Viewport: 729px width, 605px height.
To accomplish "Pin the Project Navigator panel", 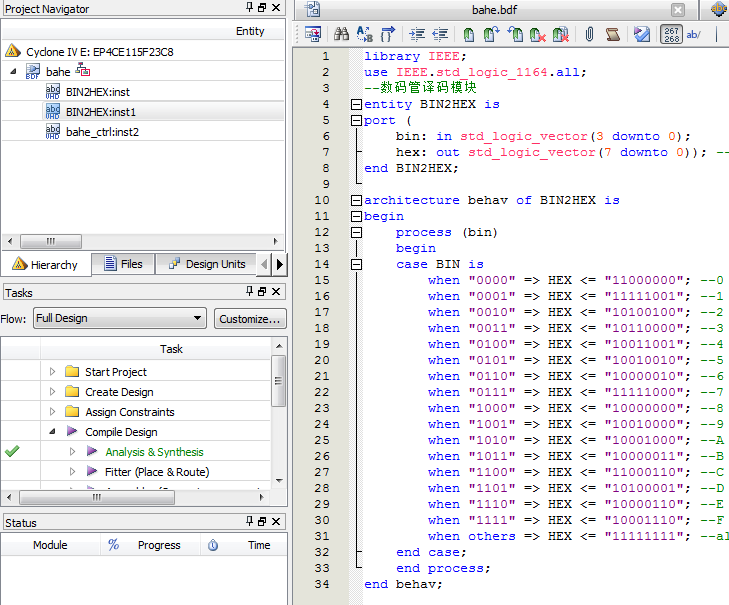I will pyautogui.click(x=250, y=7).
